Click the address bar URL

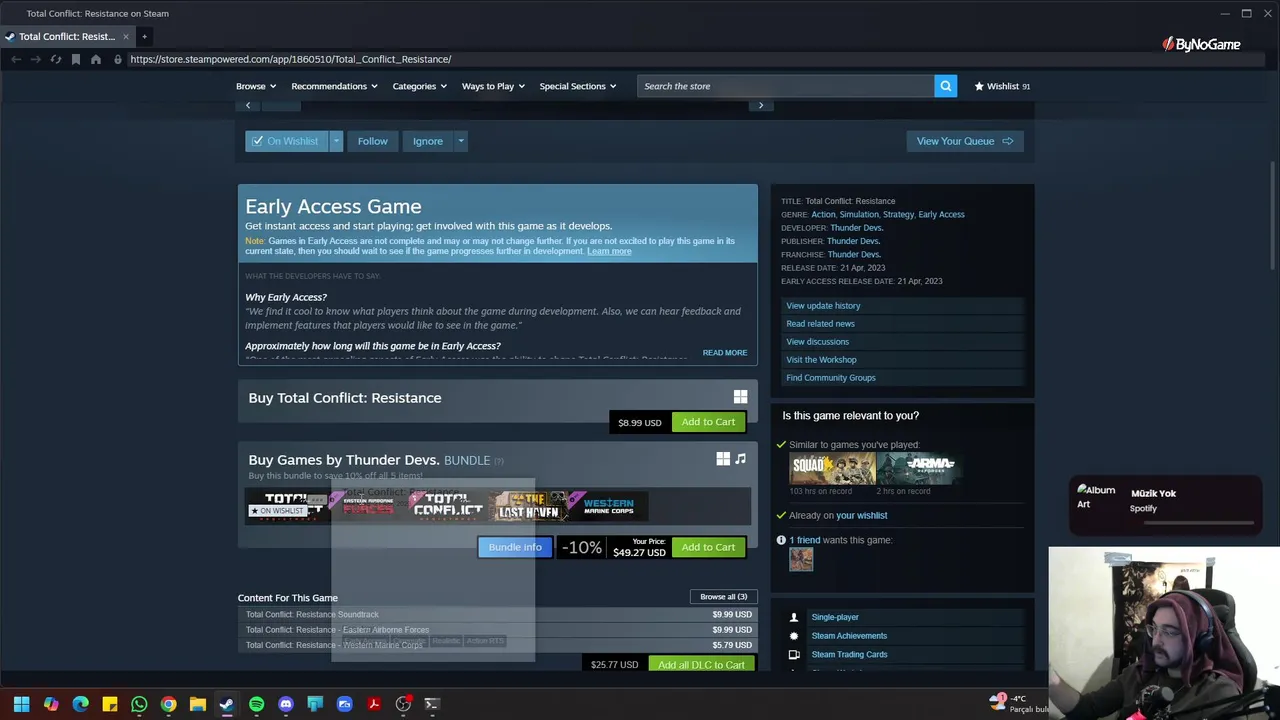[290, 59]
